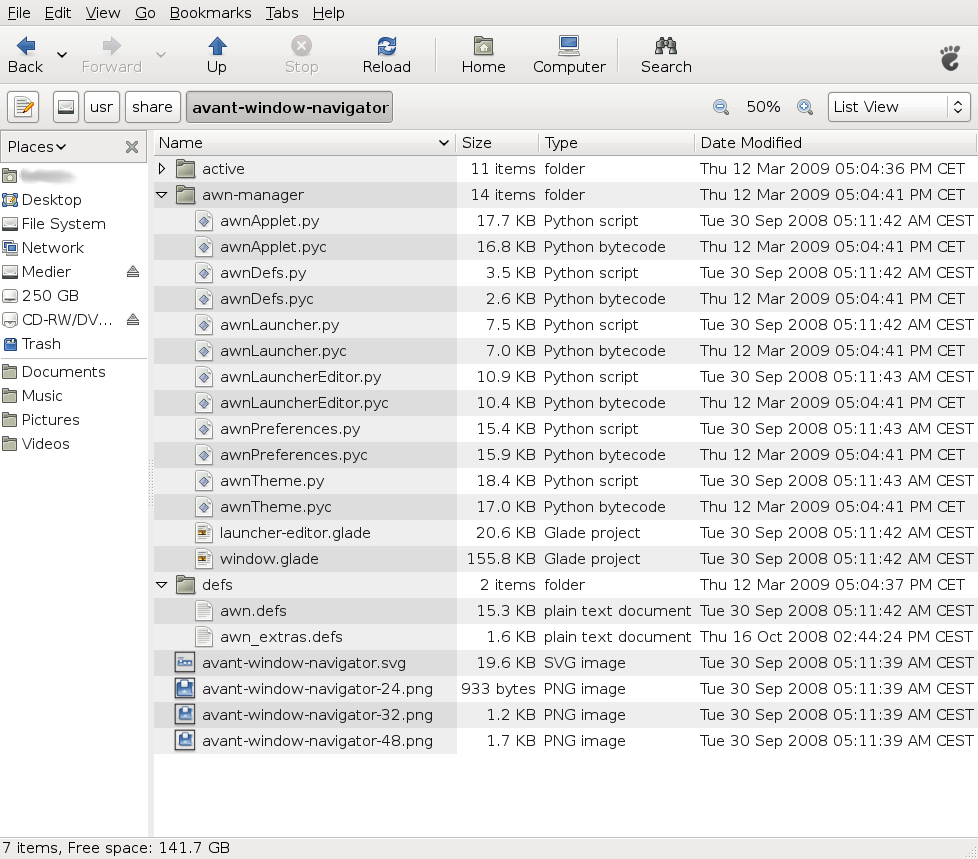Open the Bookmarks menu

210,12
